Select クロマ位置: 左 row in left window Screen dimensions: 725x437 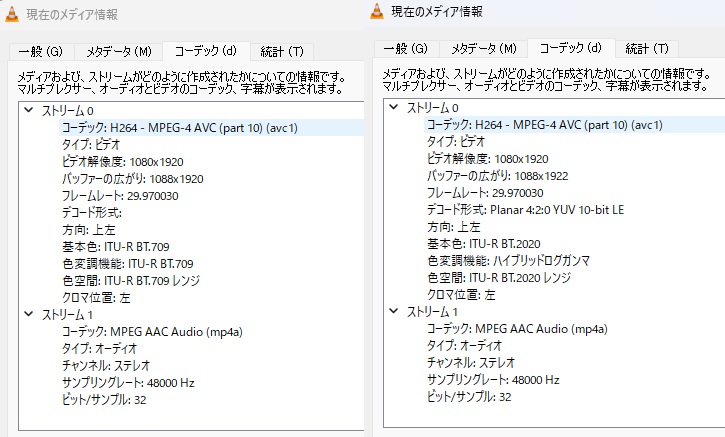[x=96, y=298]
